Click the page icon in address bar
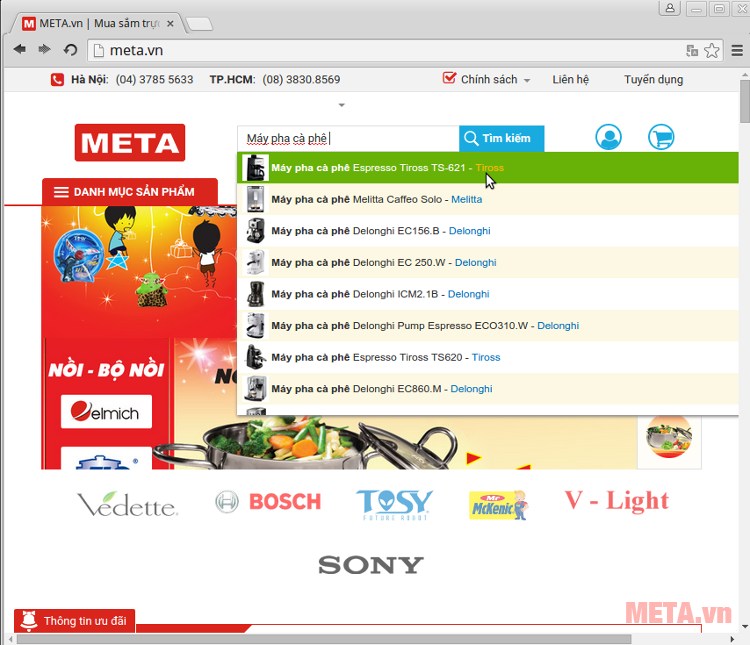The height and width of the screenshot is (645, 750). click(x=99, y=50)
